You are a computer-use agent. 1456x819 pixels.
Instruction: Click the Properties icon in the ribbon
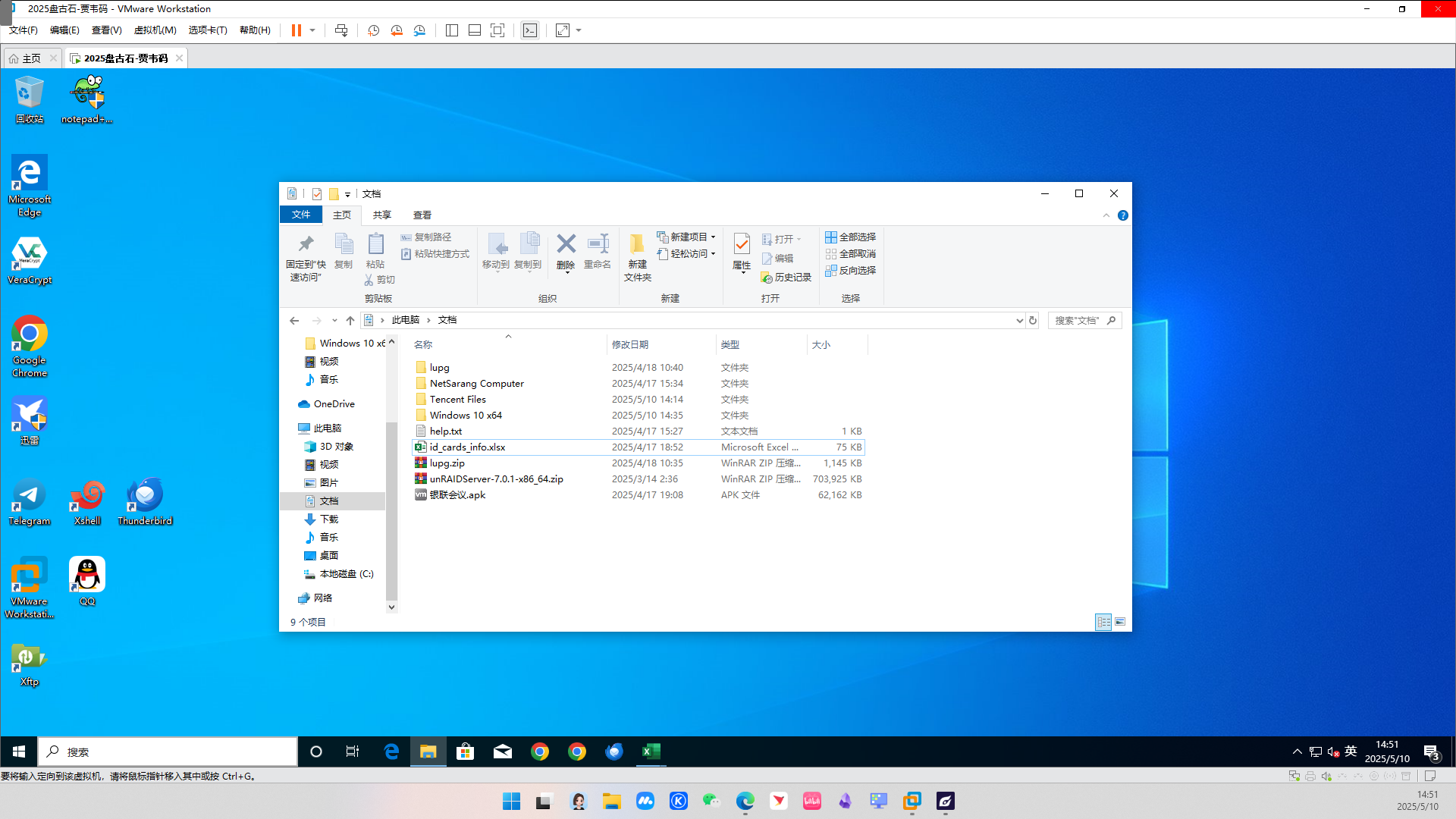[x=742, y=245]
